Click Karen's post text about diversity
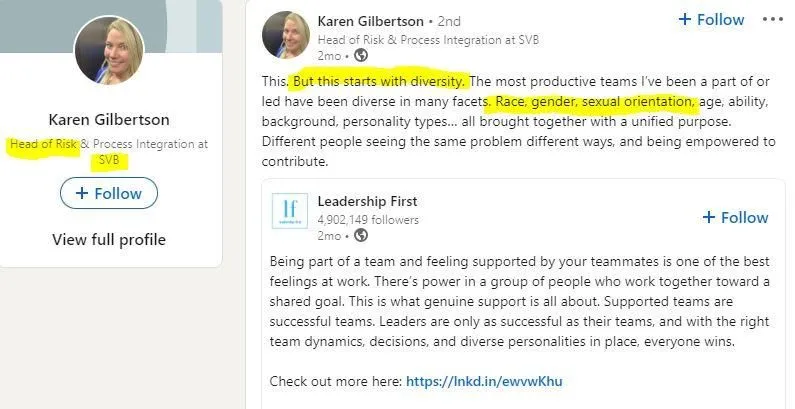This screenshot has width=795, height=409. (517, 121)
